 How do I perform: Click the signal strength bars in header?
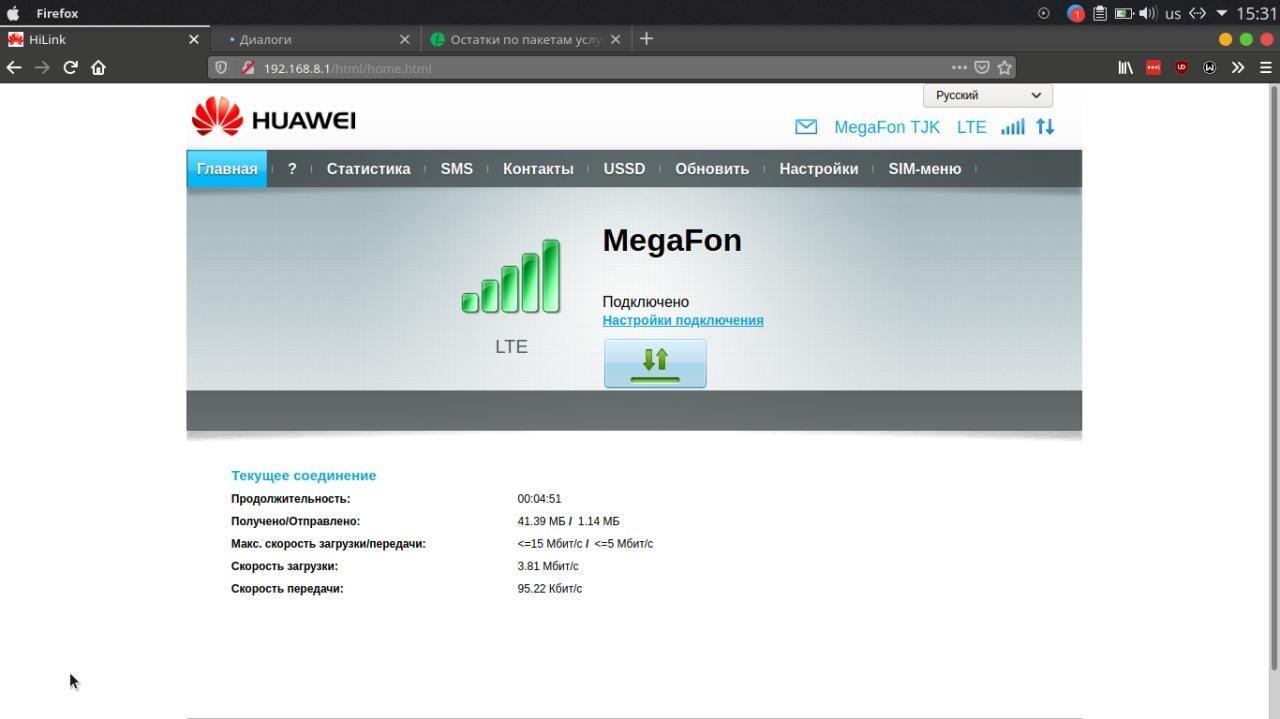point(1013,127)
